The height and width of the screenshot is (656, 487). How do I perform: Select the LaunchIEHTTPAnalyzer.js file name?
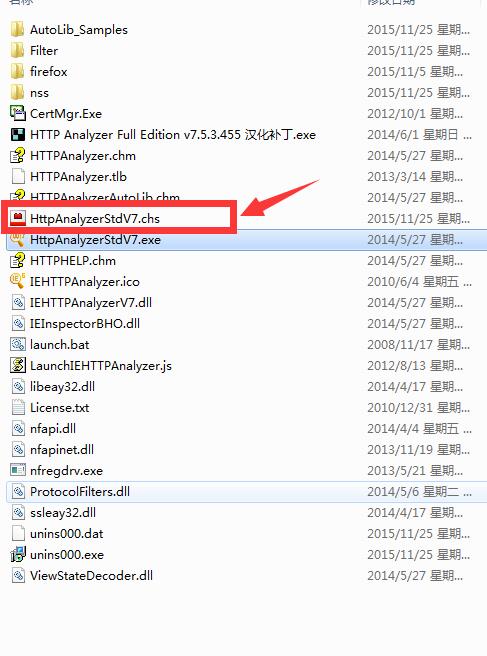(x=101, y=366)
